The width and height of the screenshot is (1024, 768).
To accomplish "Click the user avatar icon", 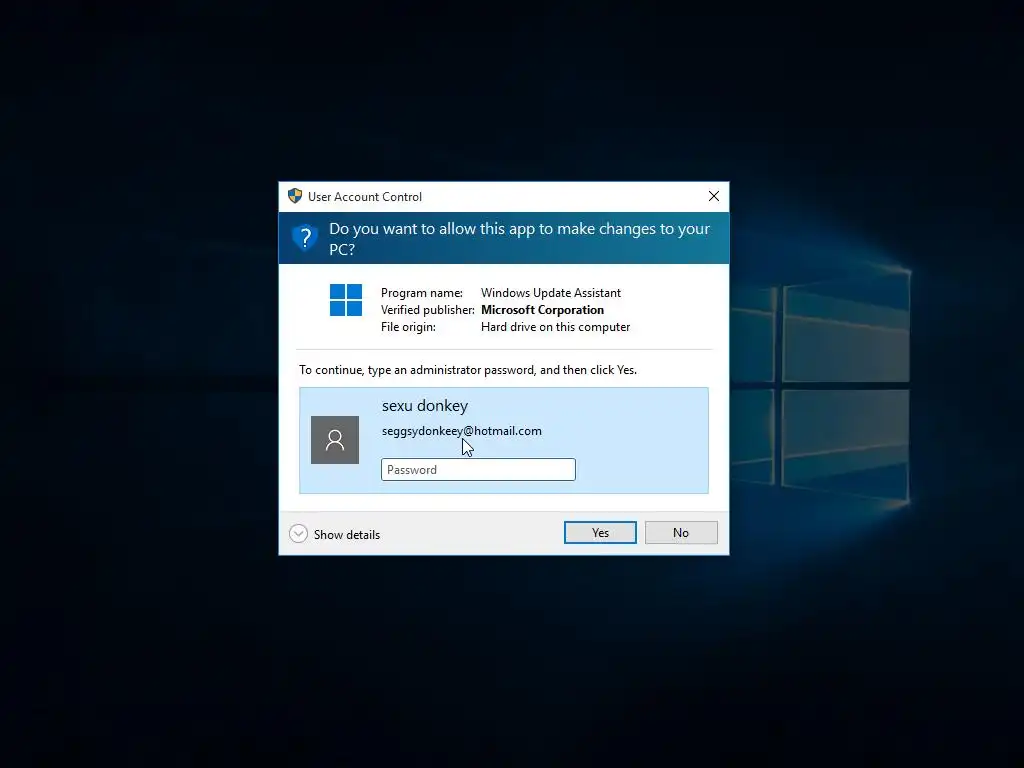I will [335, 440].
